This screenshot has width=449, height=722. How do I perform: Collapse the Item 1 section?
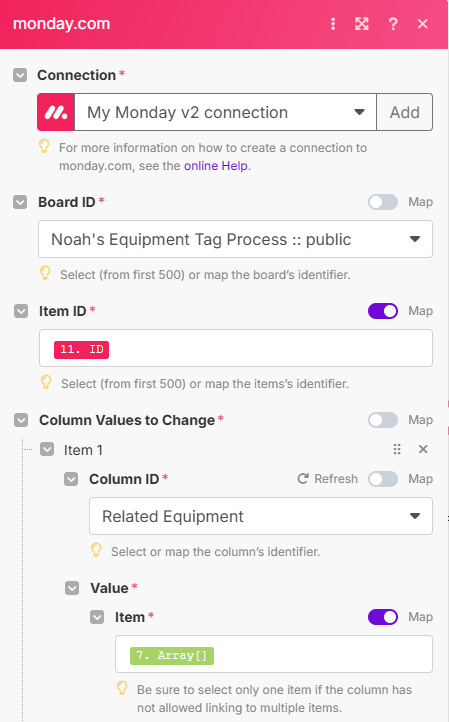coord(47,449)
